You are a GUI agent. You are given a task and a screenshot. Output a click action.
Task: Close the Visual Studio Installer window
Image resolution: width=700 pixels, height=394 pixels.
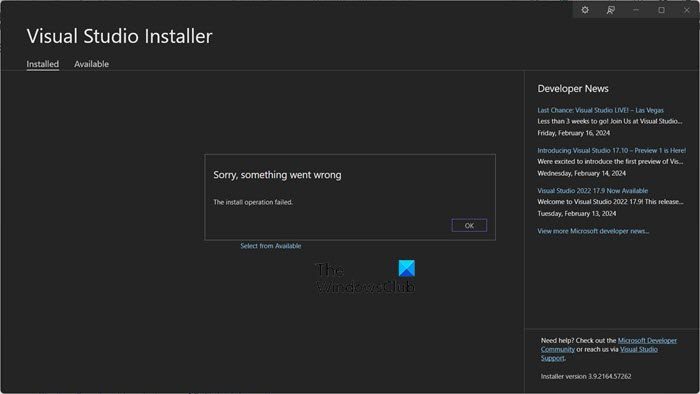[687, 10]
